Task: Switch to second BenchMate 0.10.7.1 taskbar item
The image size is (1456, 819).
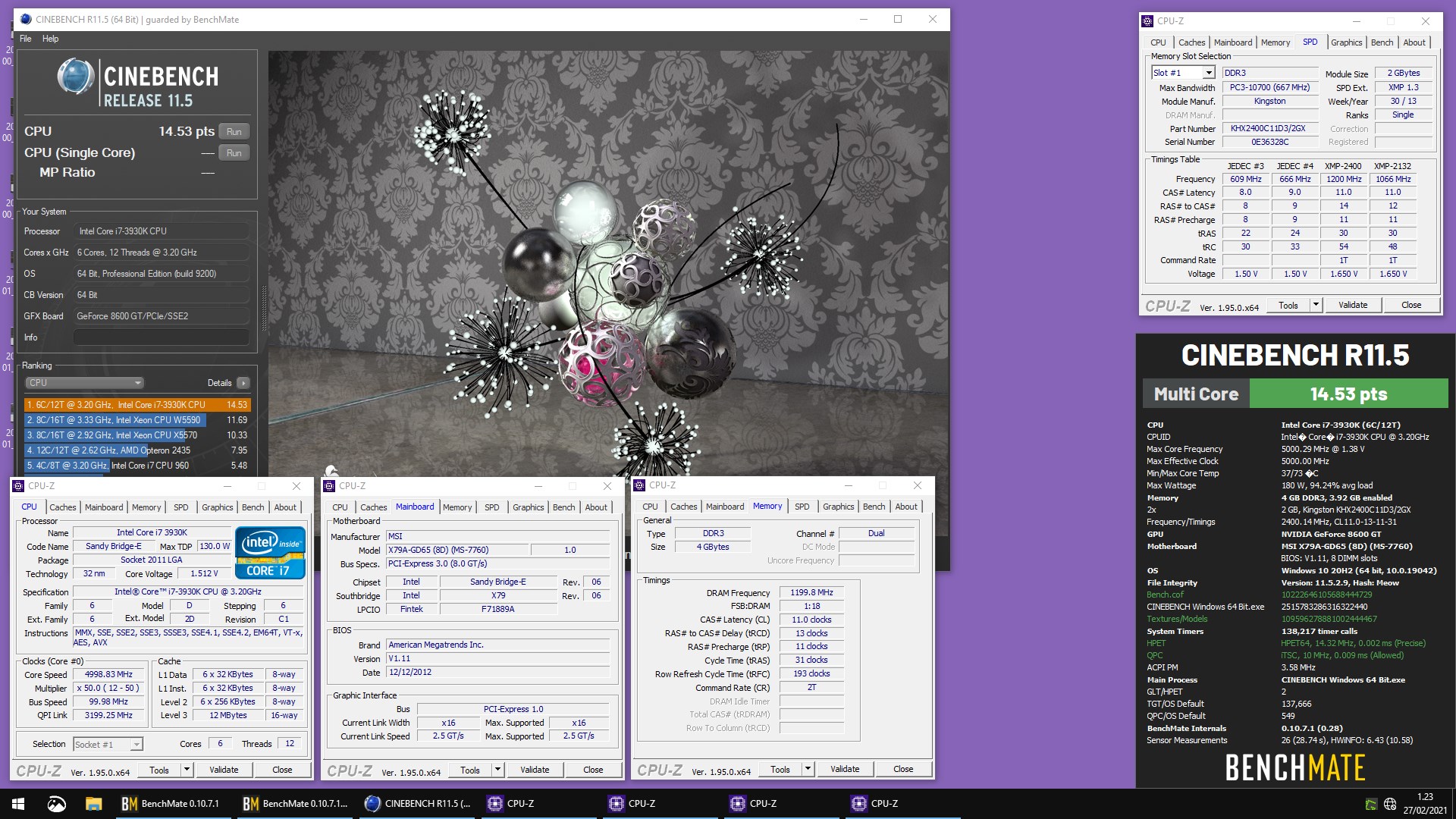Action: [296, 804]
